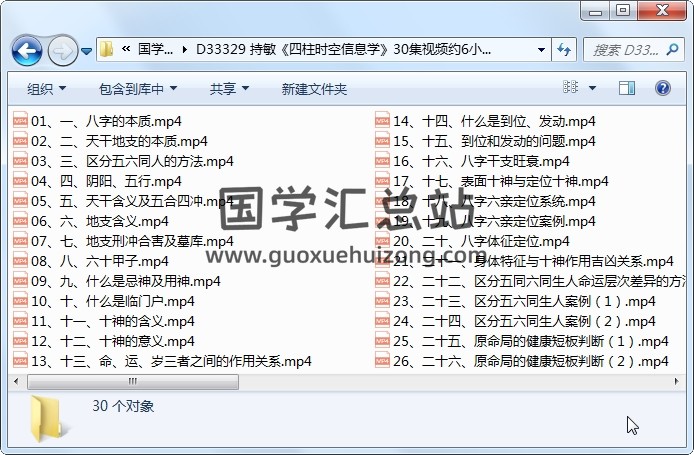Select MP4 icon of 22、二十二、区分五同六同生人
Image resolution: width=694 pixels, height=455 pixels.
coord(382,280)
